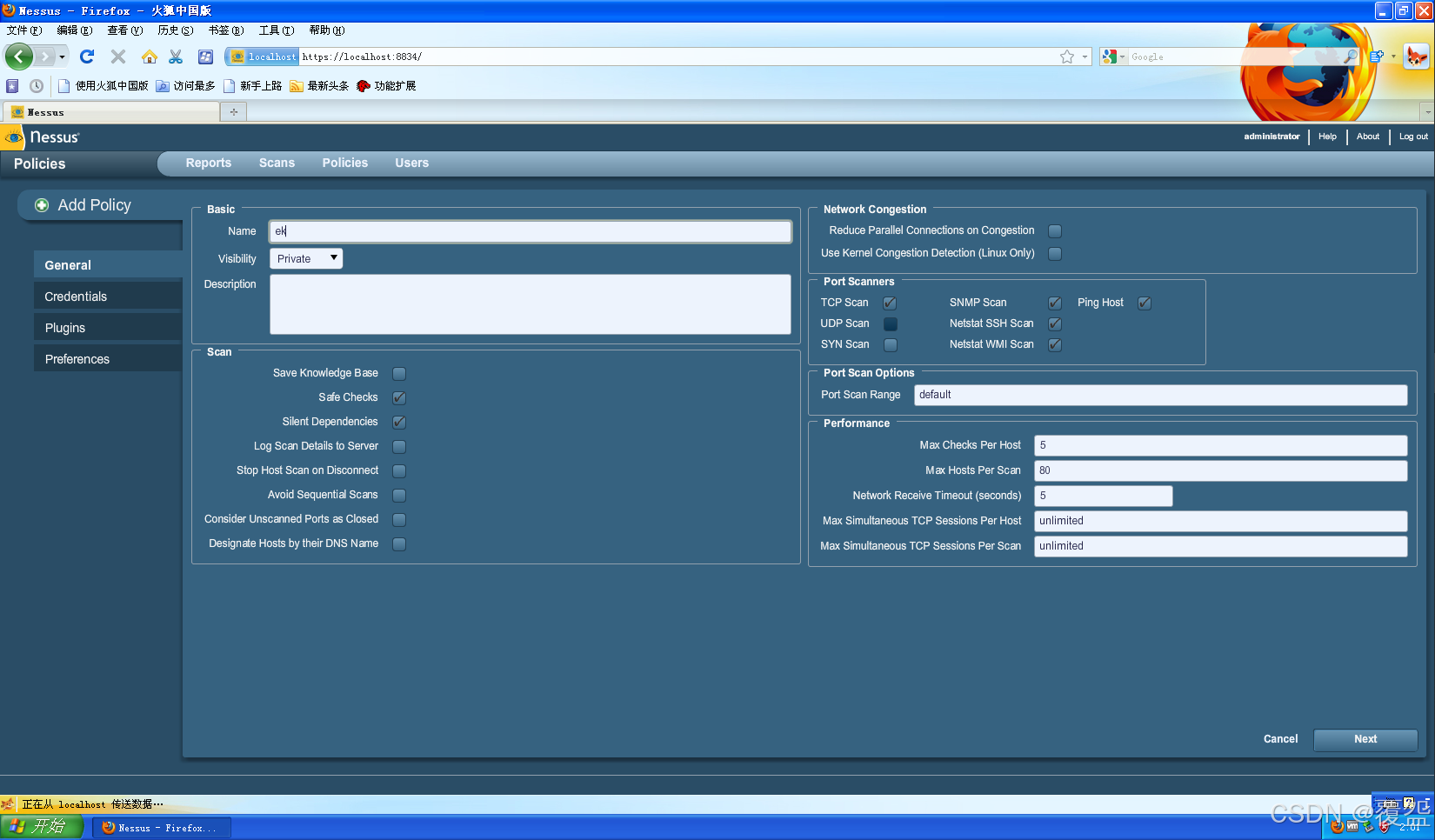This screenshot has width=1435, height=840.
Task: Stop page loading with the X icon
Action: 118,57
